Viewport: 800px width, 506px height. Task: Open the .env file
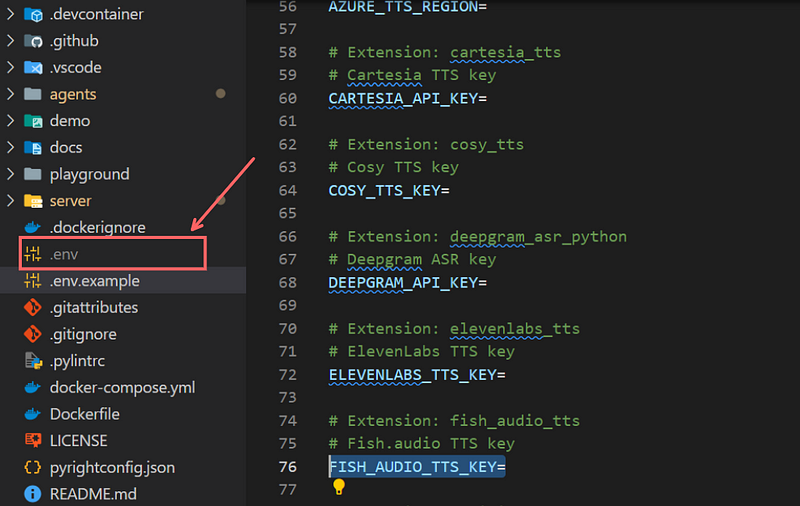64,254
